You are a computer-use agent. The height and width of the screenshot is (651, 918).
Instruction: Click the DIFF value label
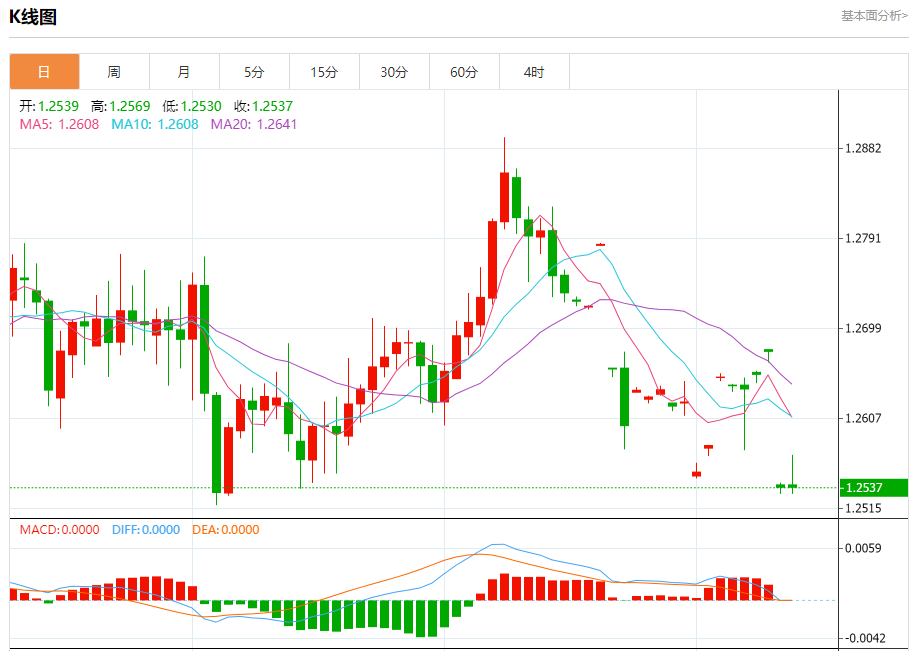tap(146, 530)
